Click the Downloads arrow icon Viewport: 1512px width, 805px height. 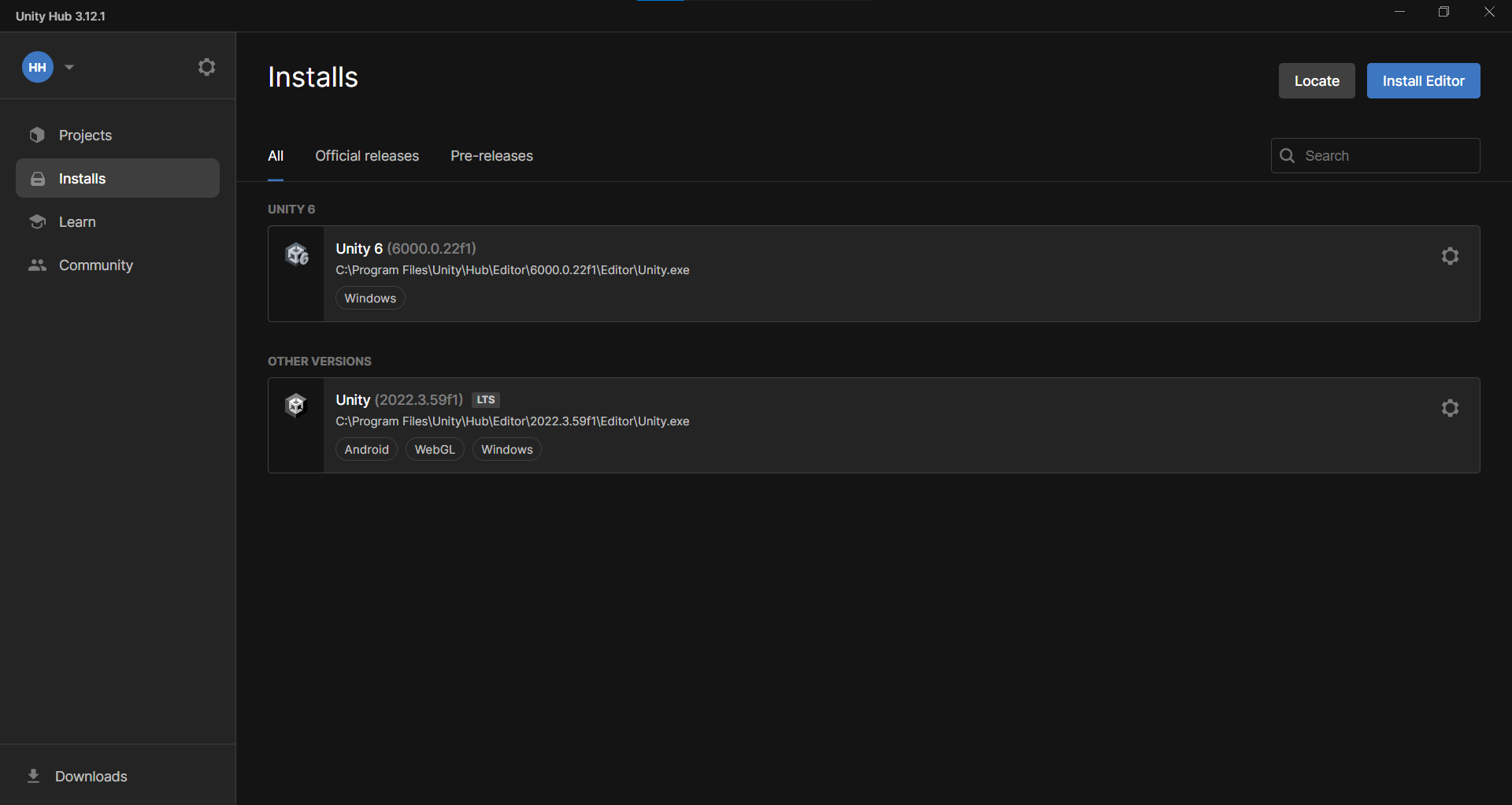33,776
